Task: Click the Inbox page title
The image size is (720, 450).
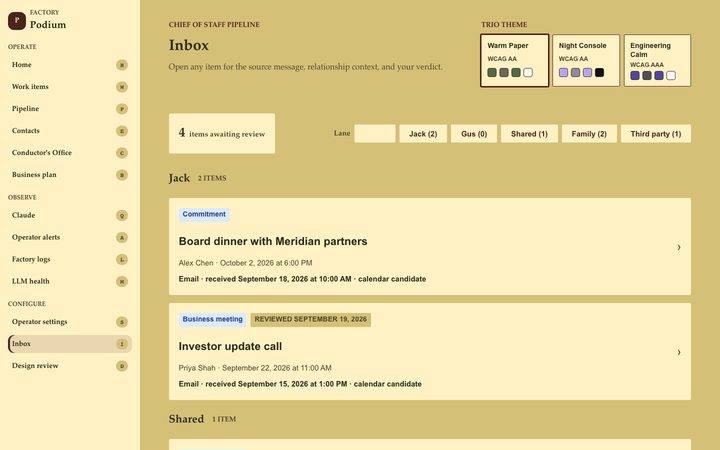Action: tap(189, 45)
